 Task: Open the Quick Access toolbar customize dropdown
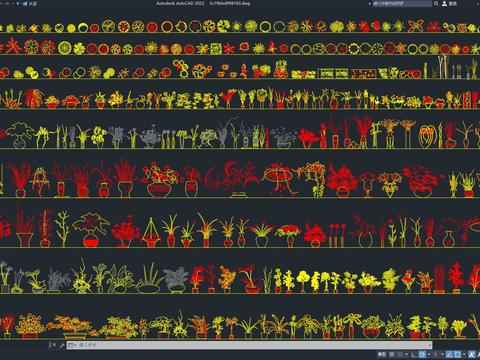tap(18, 4)
